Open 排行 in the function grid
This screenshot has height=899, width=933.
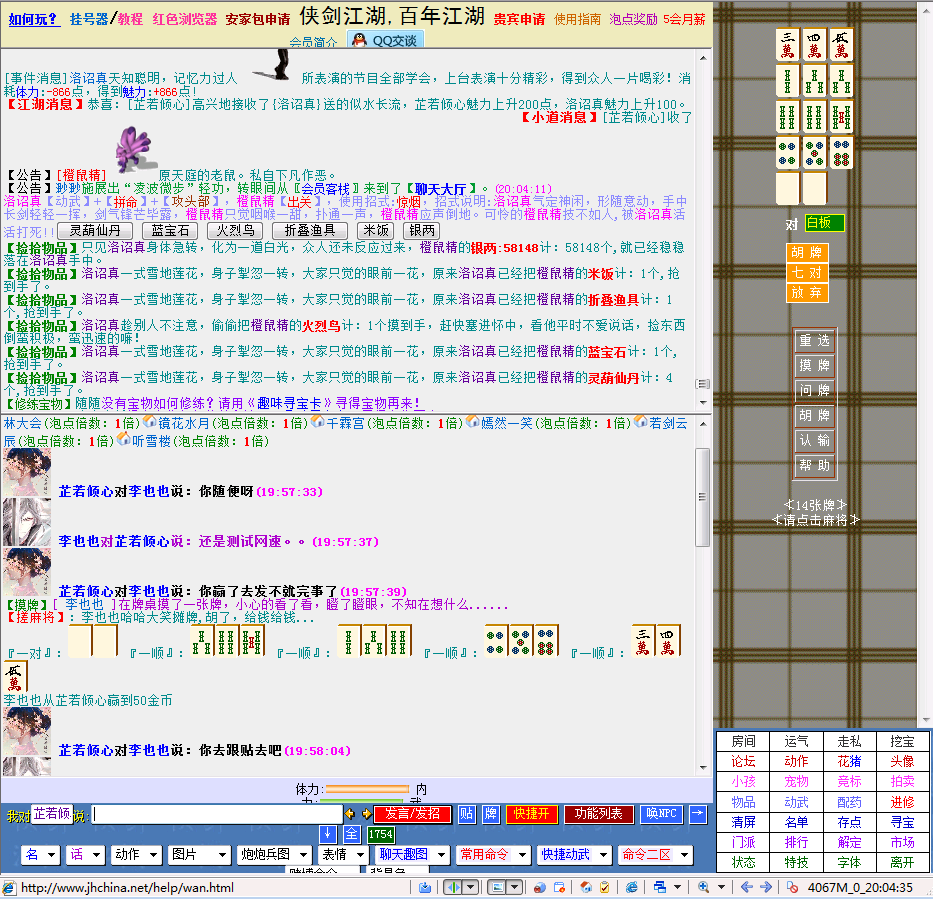[796, 842]
